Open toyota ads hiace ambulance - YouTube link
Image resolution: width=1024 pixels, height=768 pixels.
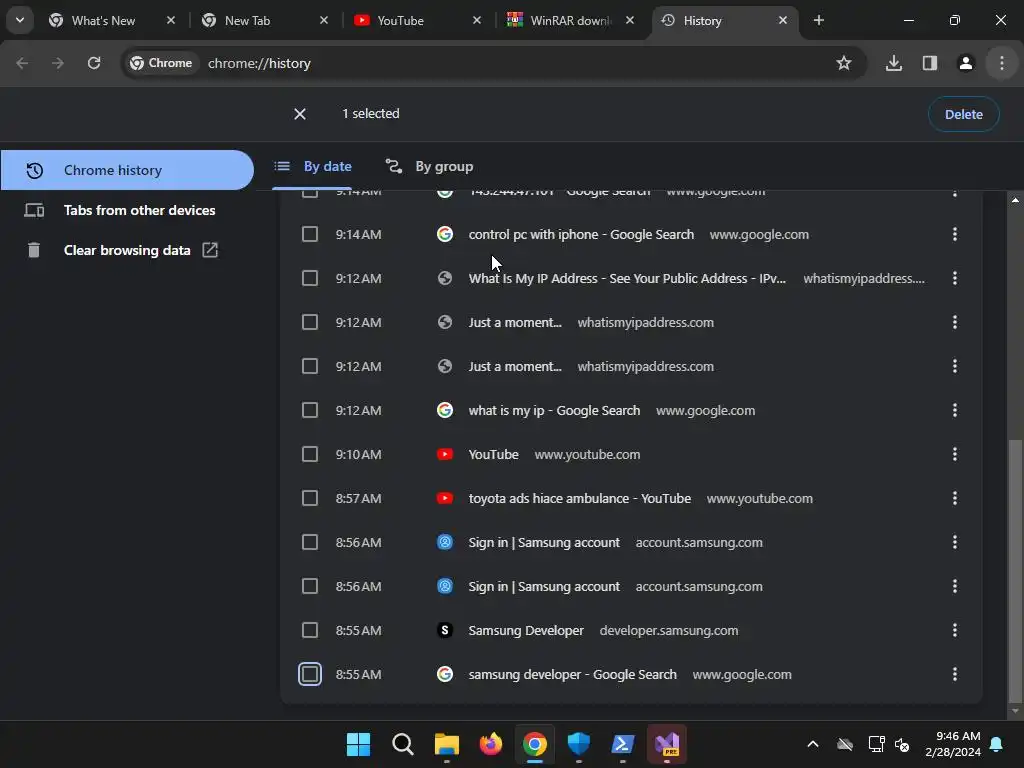pos(579,498)
